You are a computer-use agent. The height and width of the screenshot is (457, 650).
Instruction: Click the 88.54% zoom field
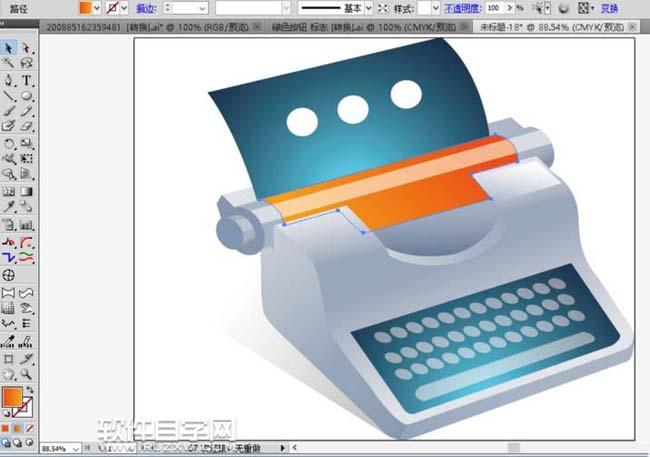(56, 449)
